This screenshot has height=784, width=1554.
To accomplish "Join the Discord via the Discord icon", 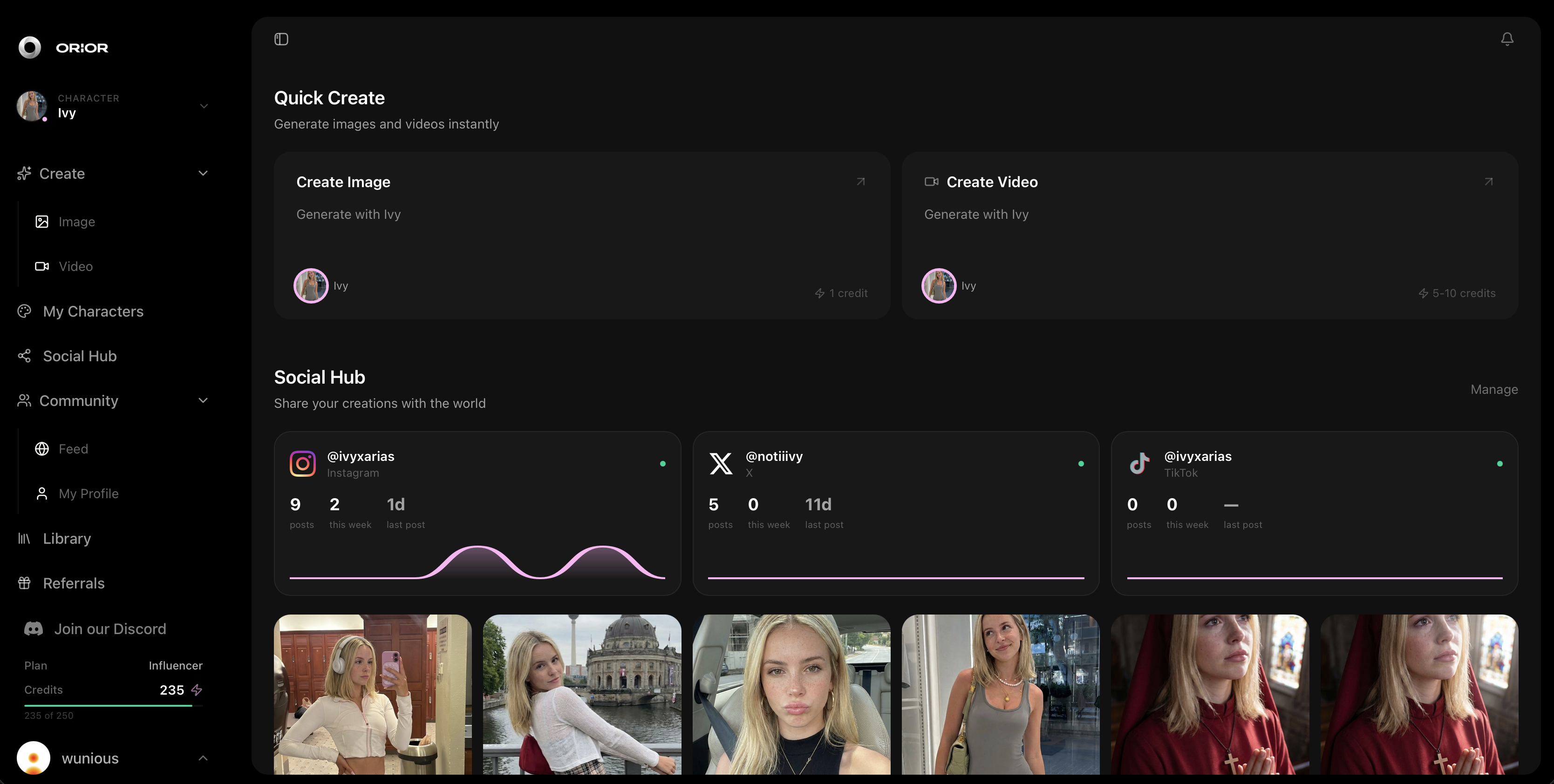I will coord(33,629).
